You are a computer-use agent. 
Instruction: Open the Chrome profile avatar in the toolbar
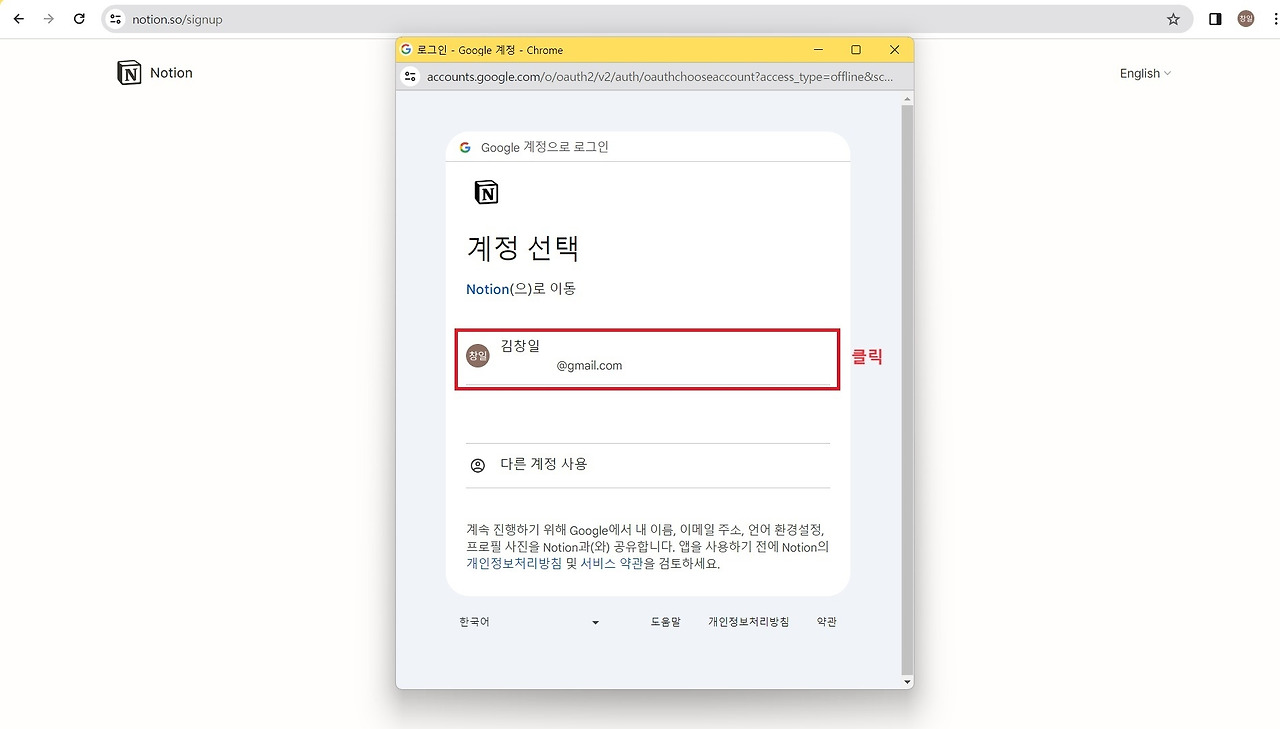(1246, 19)
